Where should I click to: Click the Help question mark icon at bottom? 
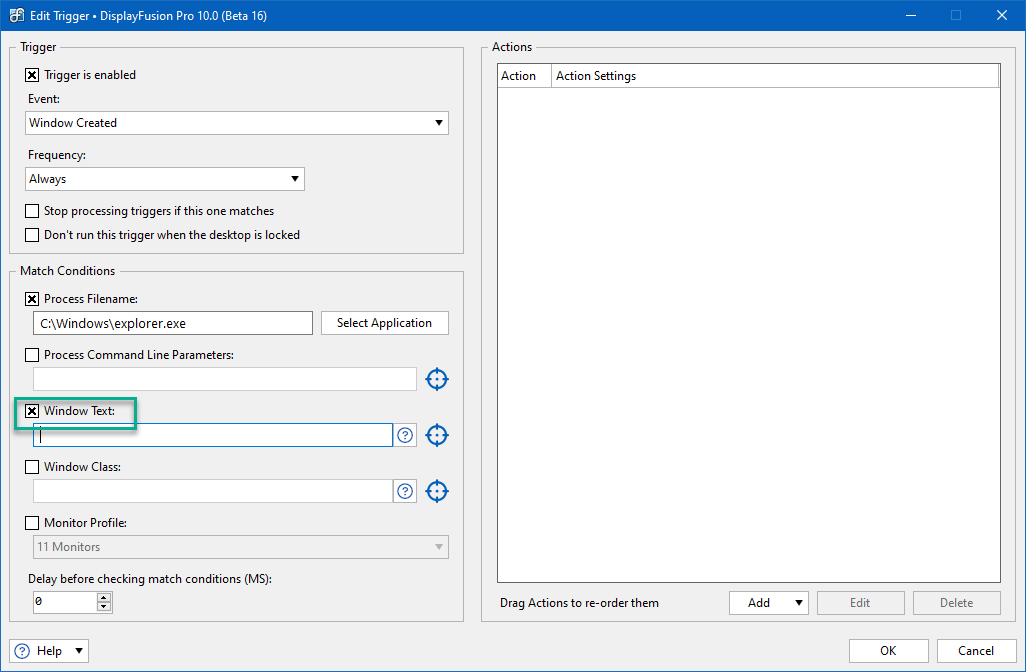click(22, 651)
